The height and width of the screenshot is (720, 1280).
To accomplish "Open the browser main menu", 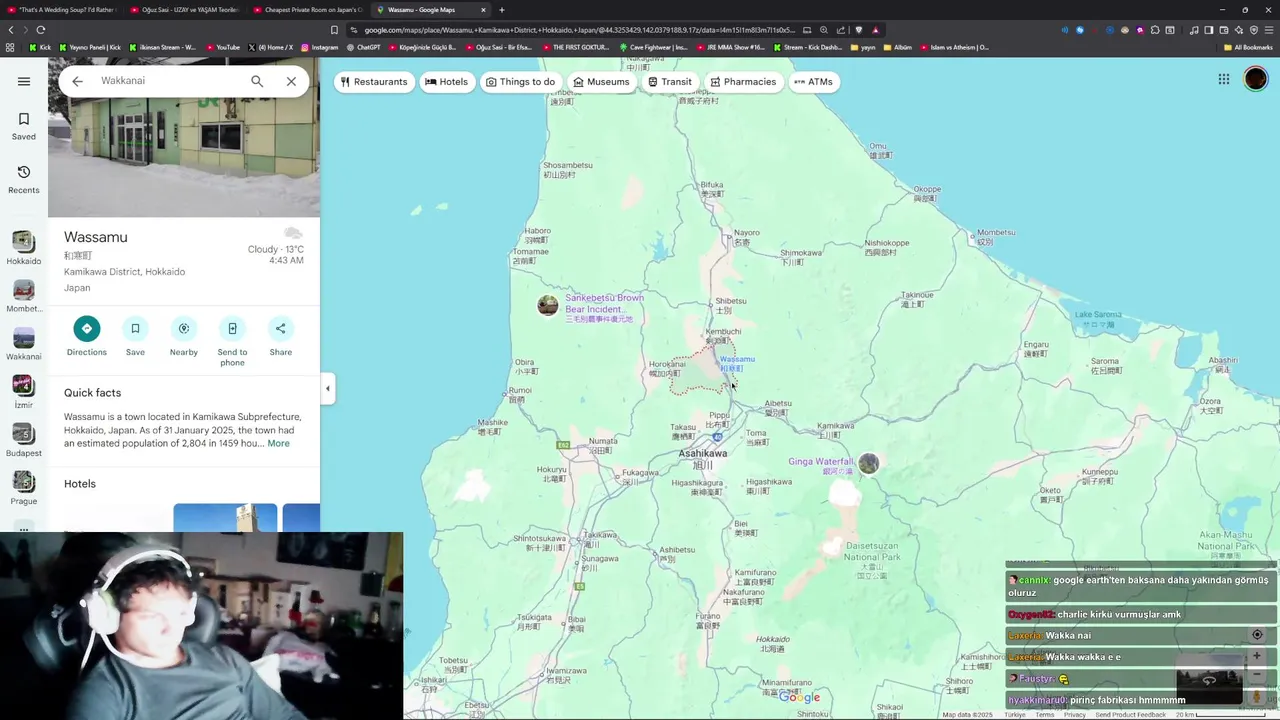I will coord(1269,30).
